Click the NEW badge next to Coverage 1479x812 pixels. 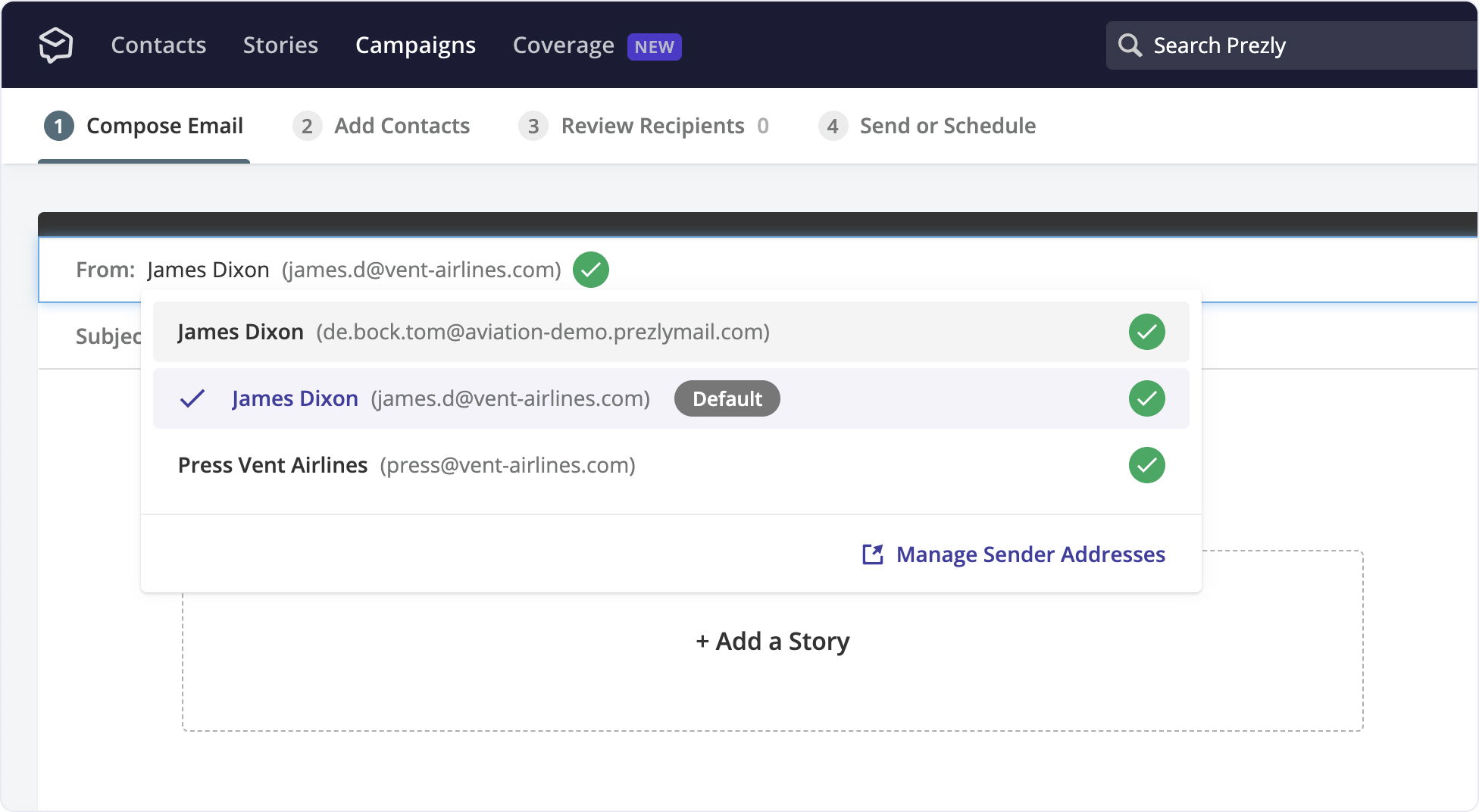coord(655,47)
